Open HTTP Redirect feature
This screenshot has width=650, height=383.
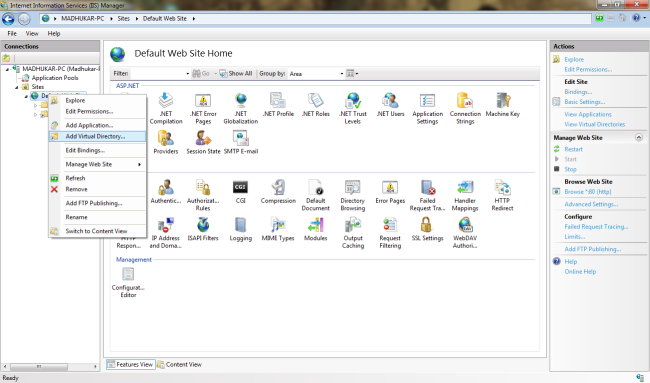[x=502, y=195]
